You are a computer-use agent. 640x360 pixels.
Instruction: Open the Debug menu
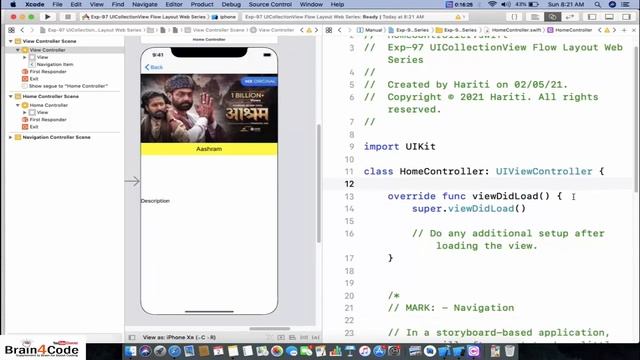point(231,4)
